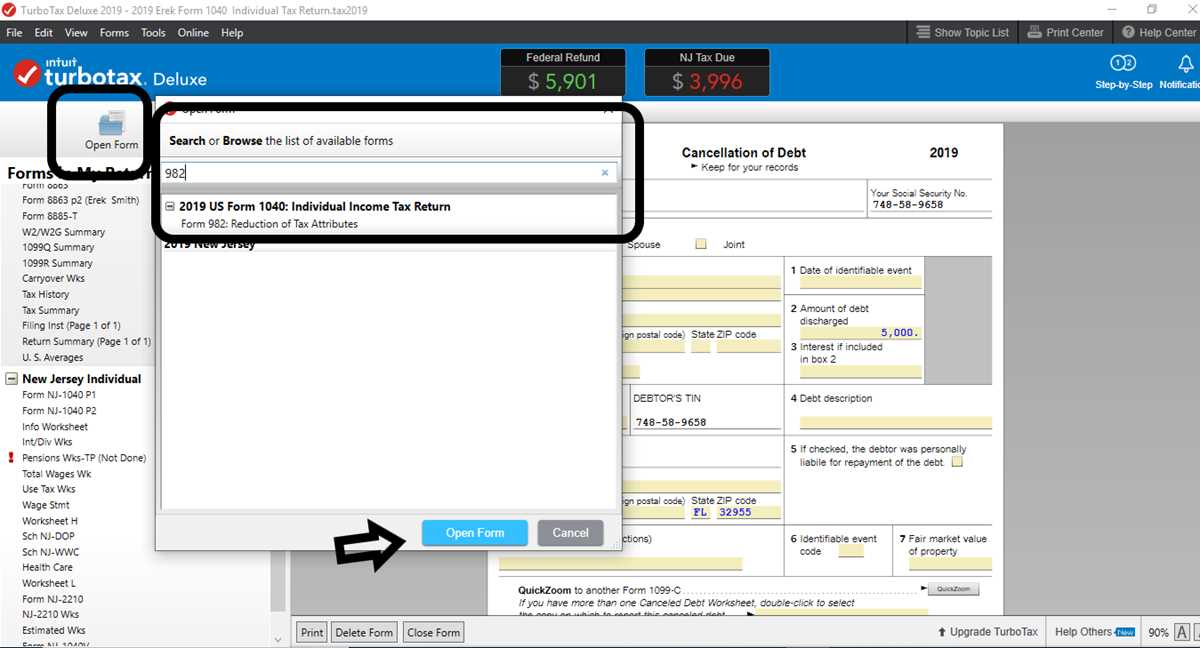Screen dimensions: 1200x648
Task: Click the Federal Refund amount display
Action: (x=563, y=81)
